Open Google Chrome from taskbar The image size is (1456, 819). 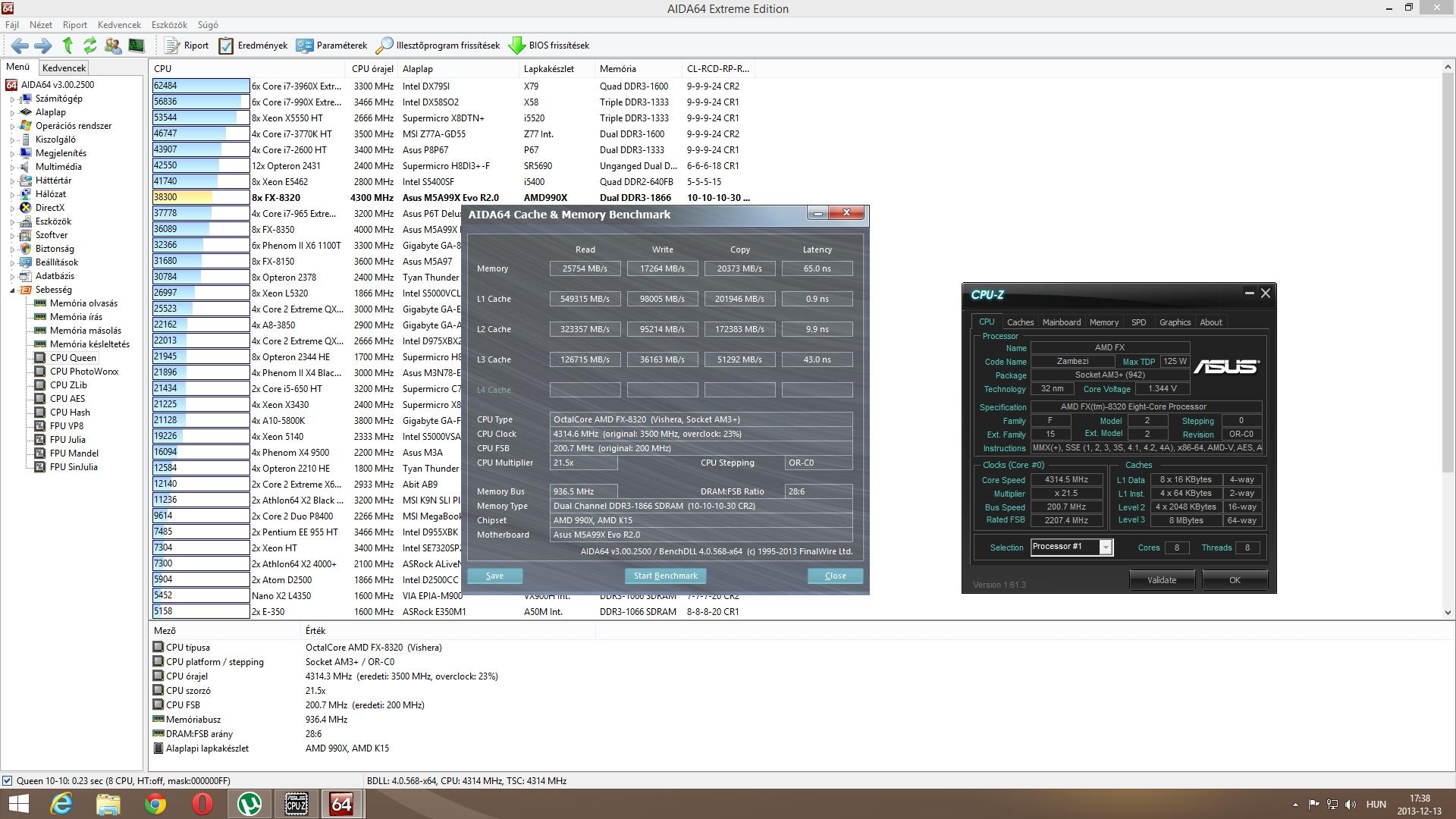[x=155, y=804]
